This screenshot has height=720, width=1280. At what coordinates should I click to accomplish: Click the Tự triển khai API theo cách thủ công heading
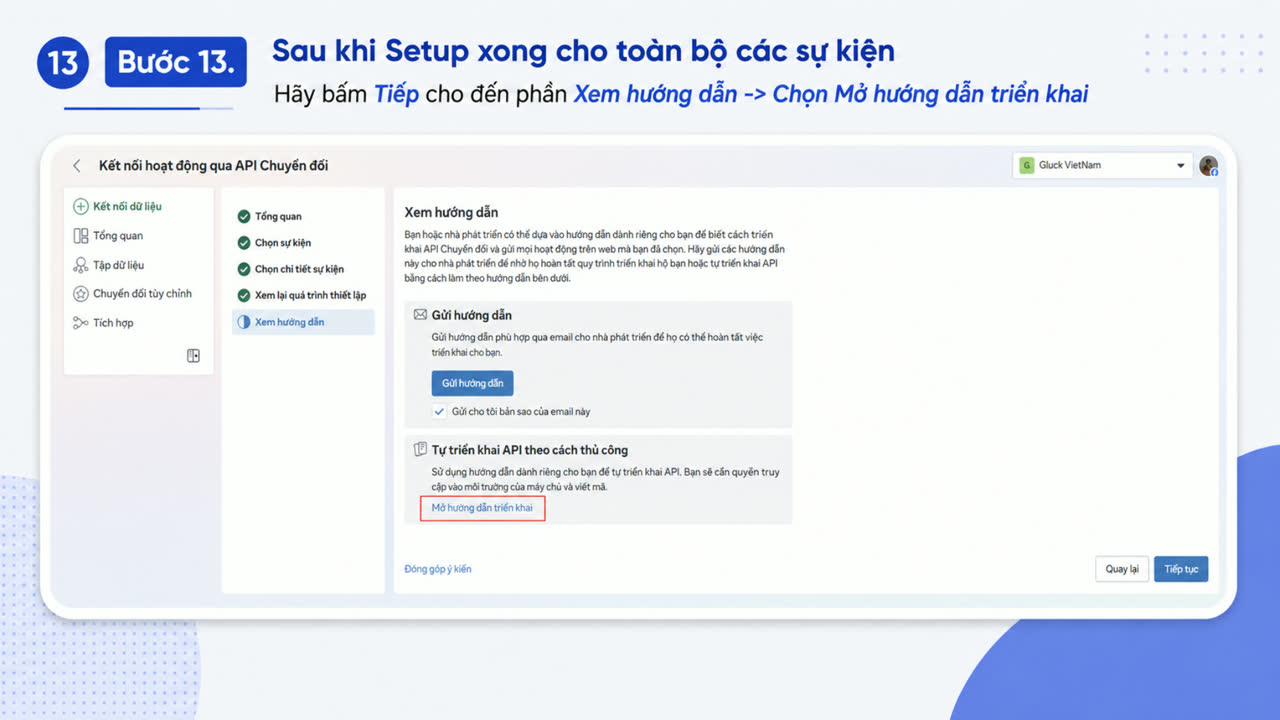pos(530,450)
